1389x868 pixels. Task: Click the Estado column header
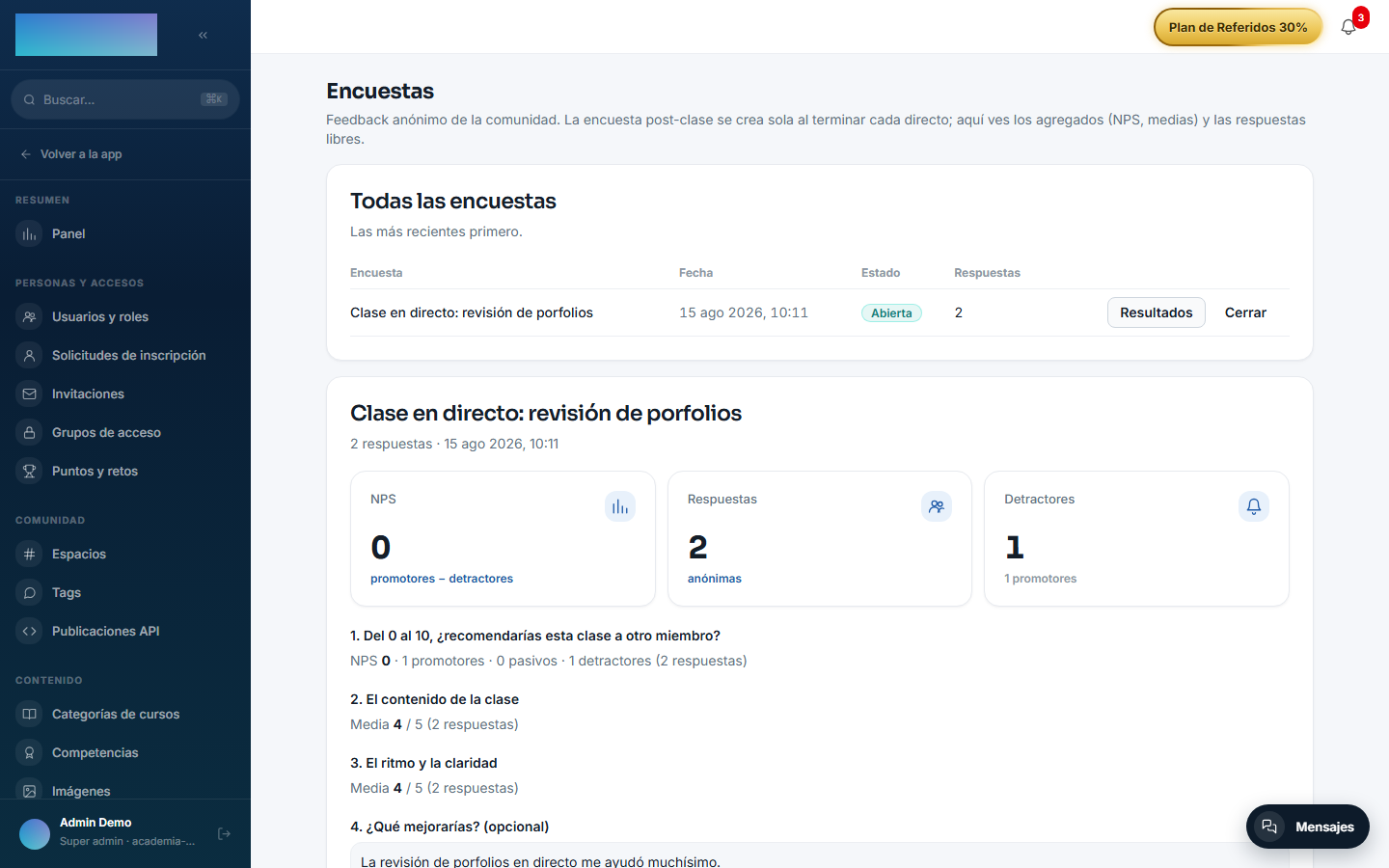pos(881,273)
